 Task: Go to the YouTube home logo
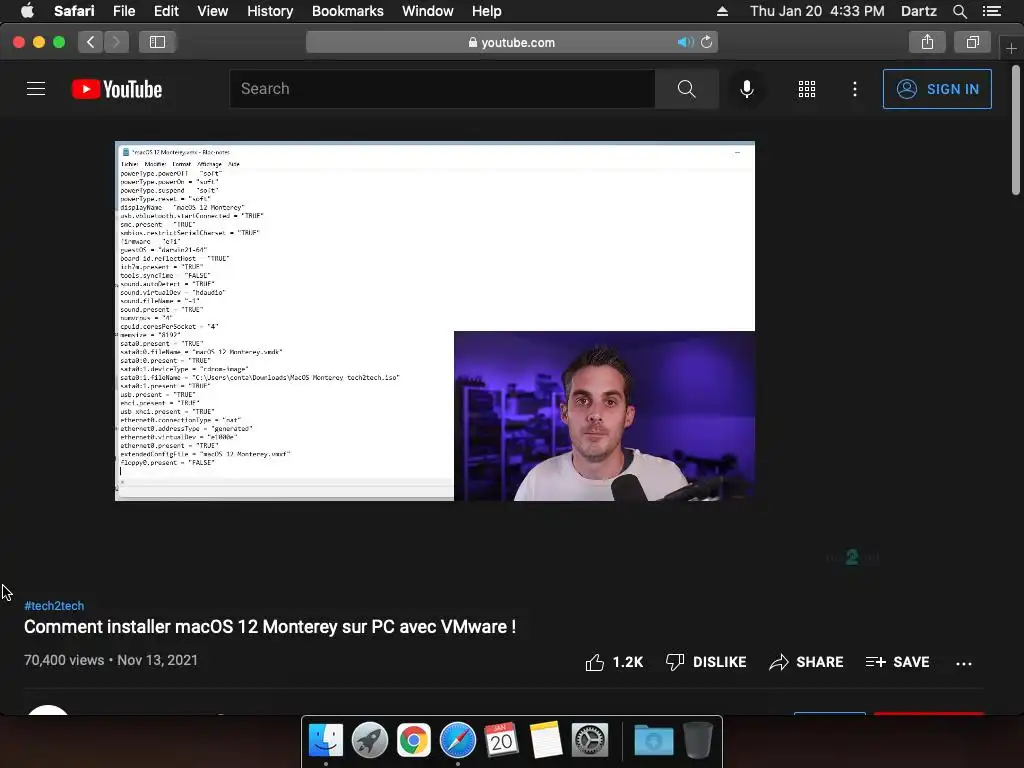click(x=117, y=89)
